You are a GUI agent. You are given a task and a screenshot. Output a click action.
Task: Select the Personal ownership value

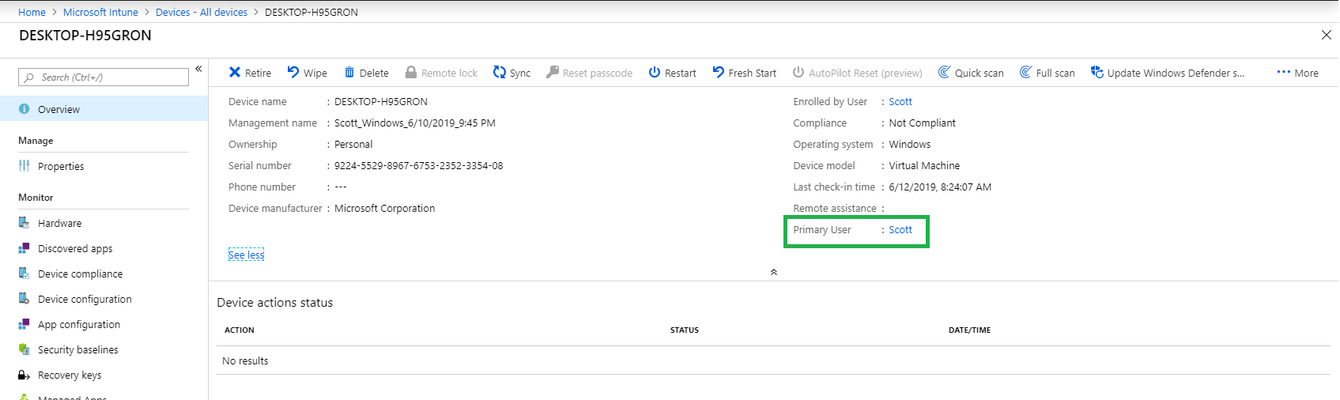(x=353, y=145)
